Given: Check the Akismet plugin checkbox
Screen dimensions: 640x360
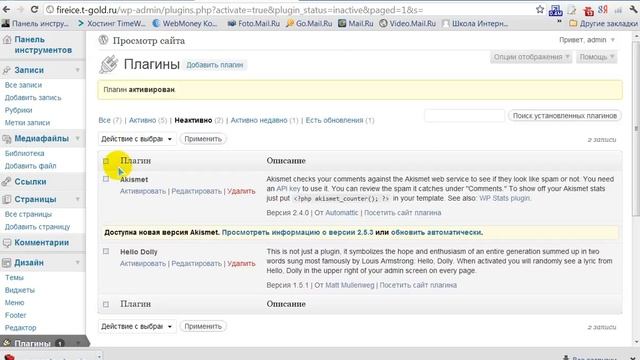Looking at the screenshot, I should point(106,179).
